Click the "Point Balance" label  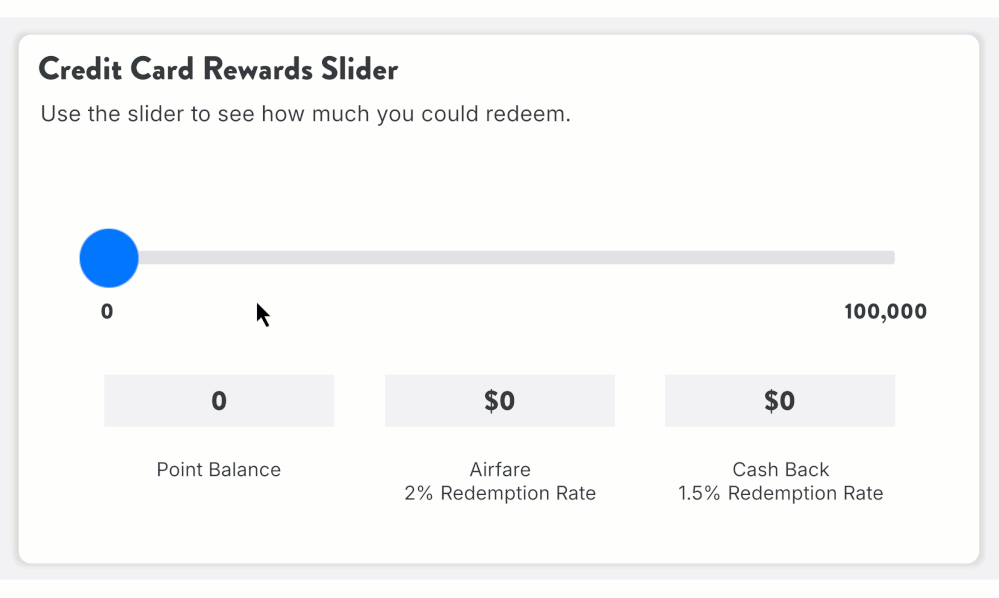tap(219, 470)
